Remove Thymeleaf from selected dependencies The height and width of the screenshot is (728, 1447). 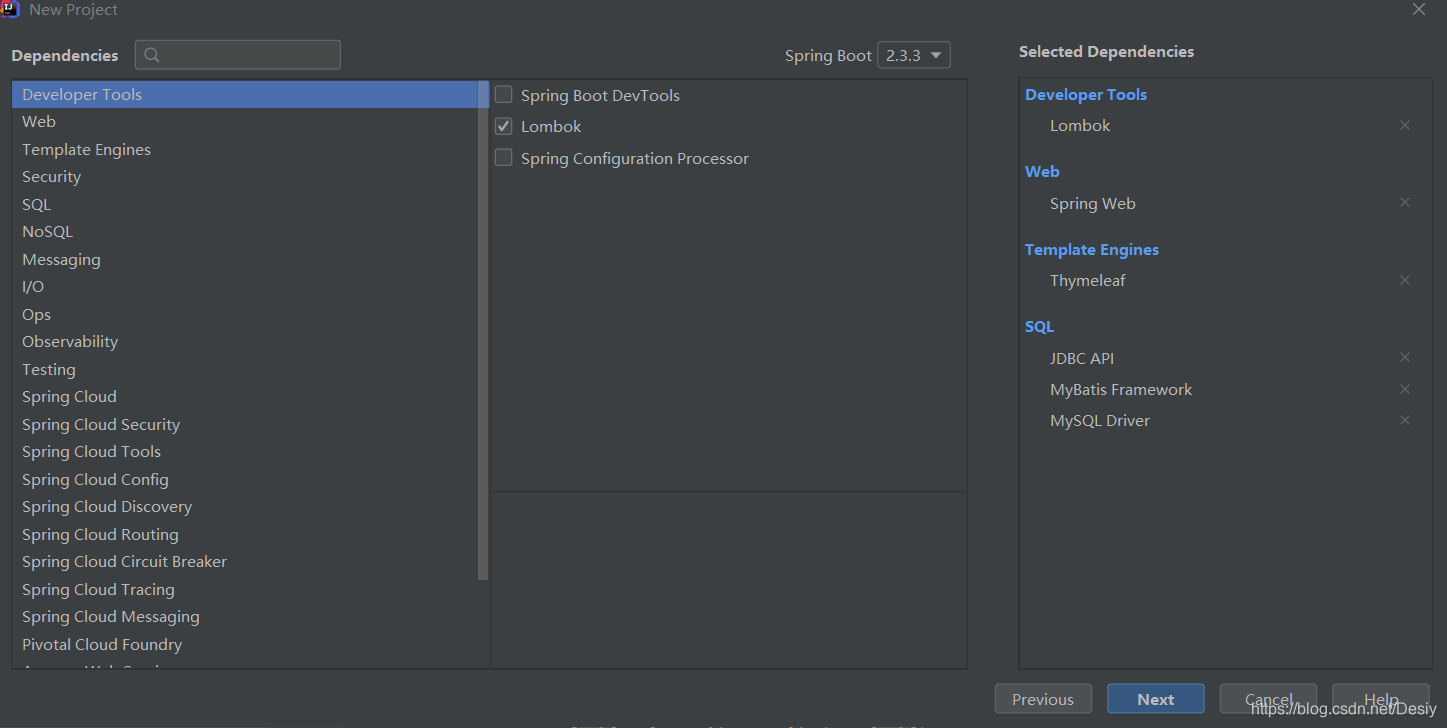pos(1405,280)
